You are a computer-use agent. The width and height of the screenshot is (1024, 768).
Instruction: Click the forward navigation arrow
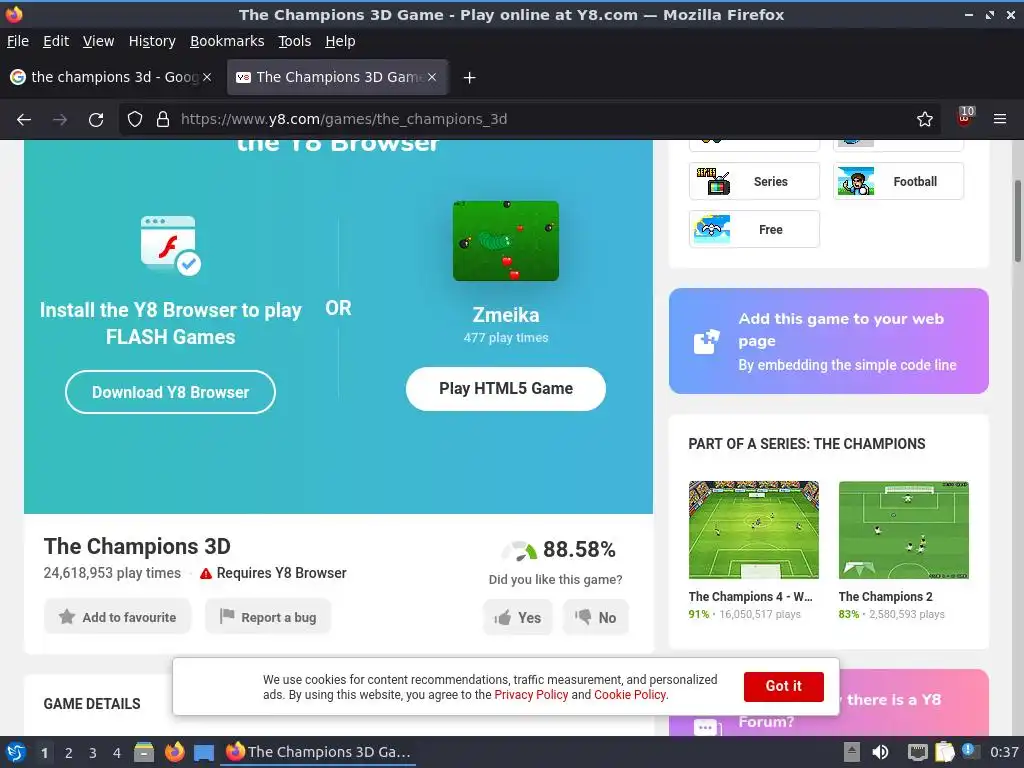[x=60, y=120]
